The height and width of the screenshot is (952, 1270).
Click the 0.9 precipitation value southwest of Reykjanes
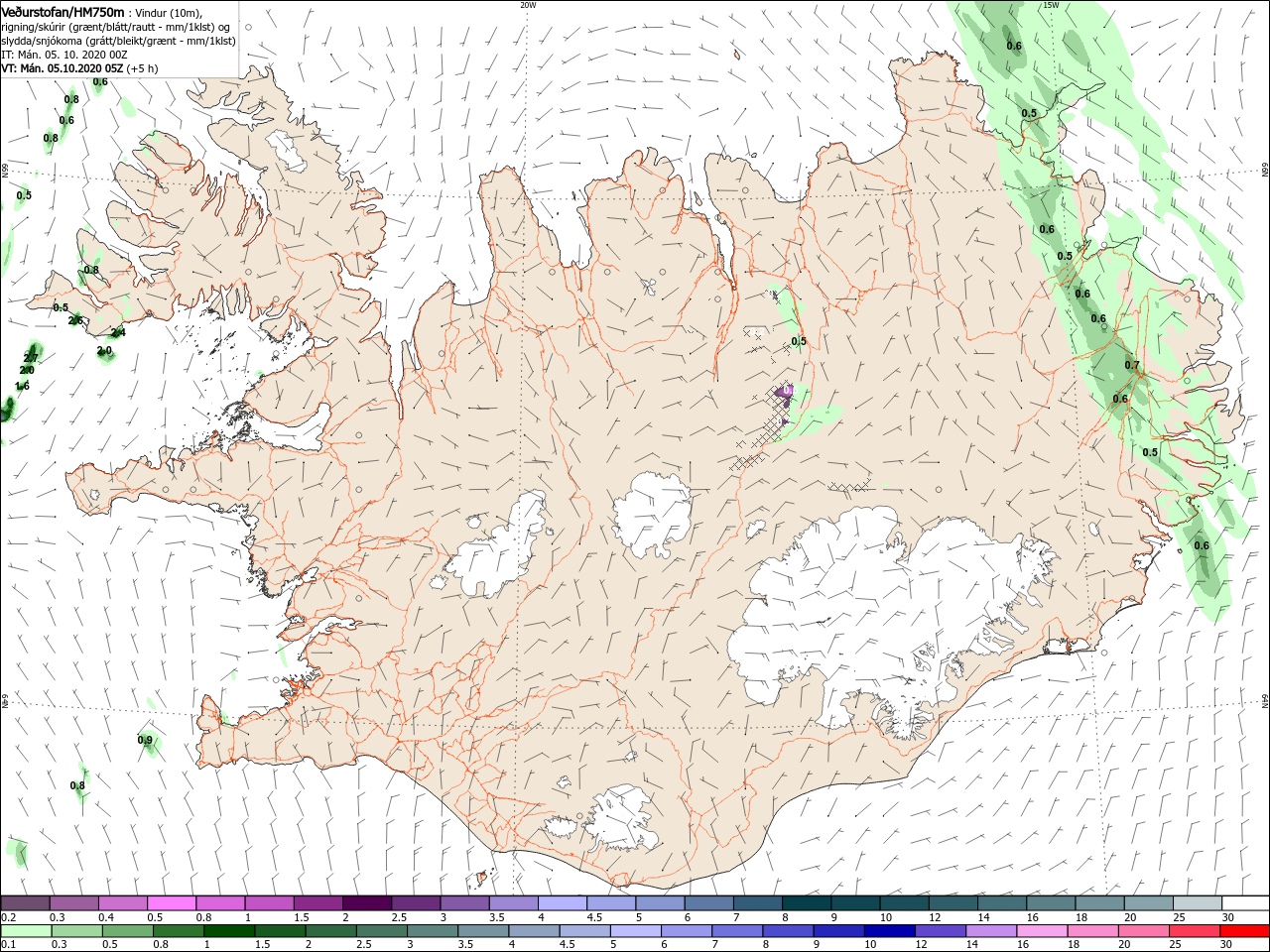(145, 740)
